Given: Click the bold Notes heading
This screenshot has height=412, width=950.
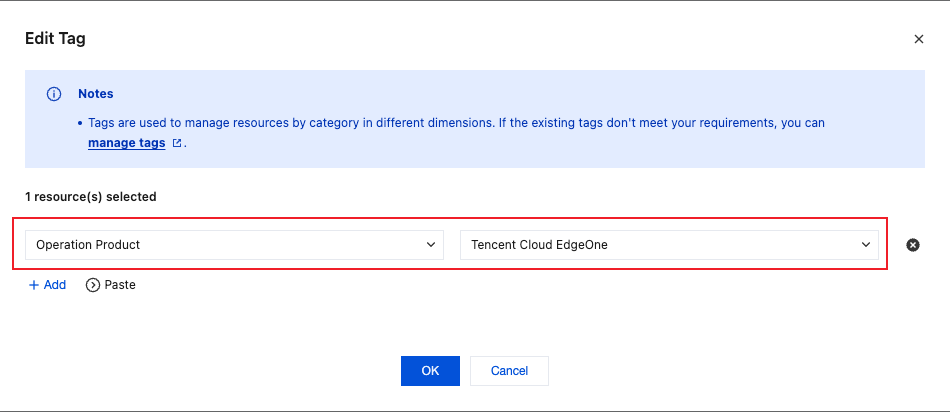Looking at the screenshot, I should 96,94.
